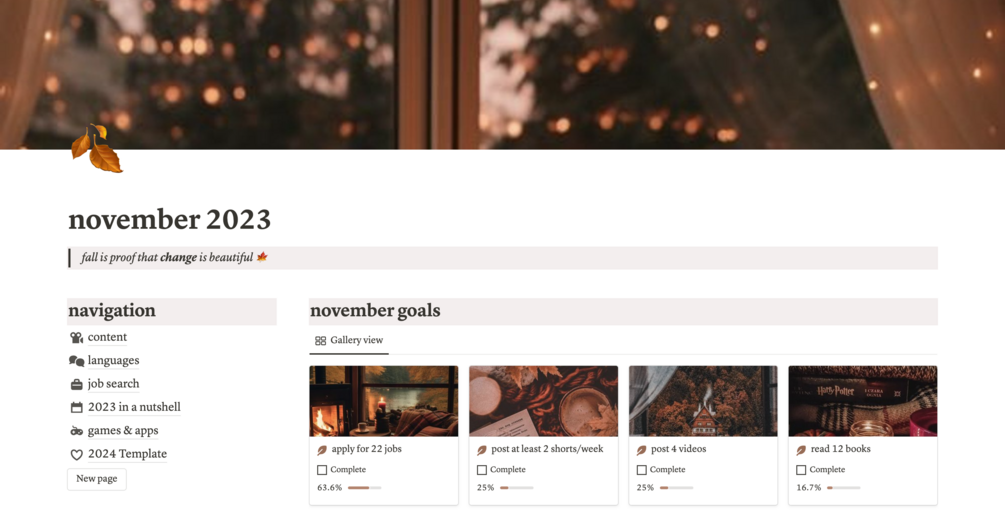Open the languages page link
The image size is (1005, 514).
113,361
